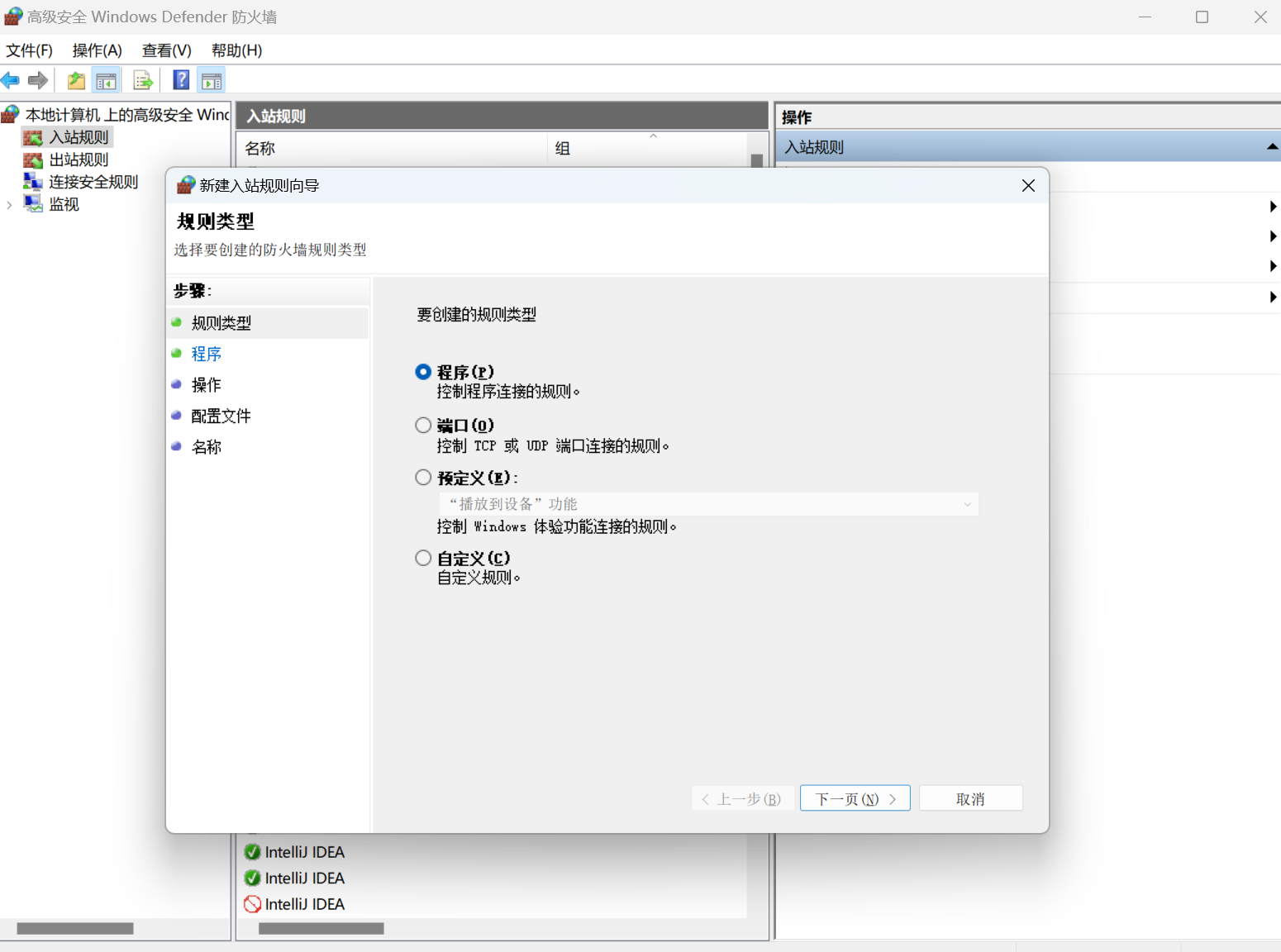Expand the 监视 tree node
1281x952 pixels.
click(9, 205)
